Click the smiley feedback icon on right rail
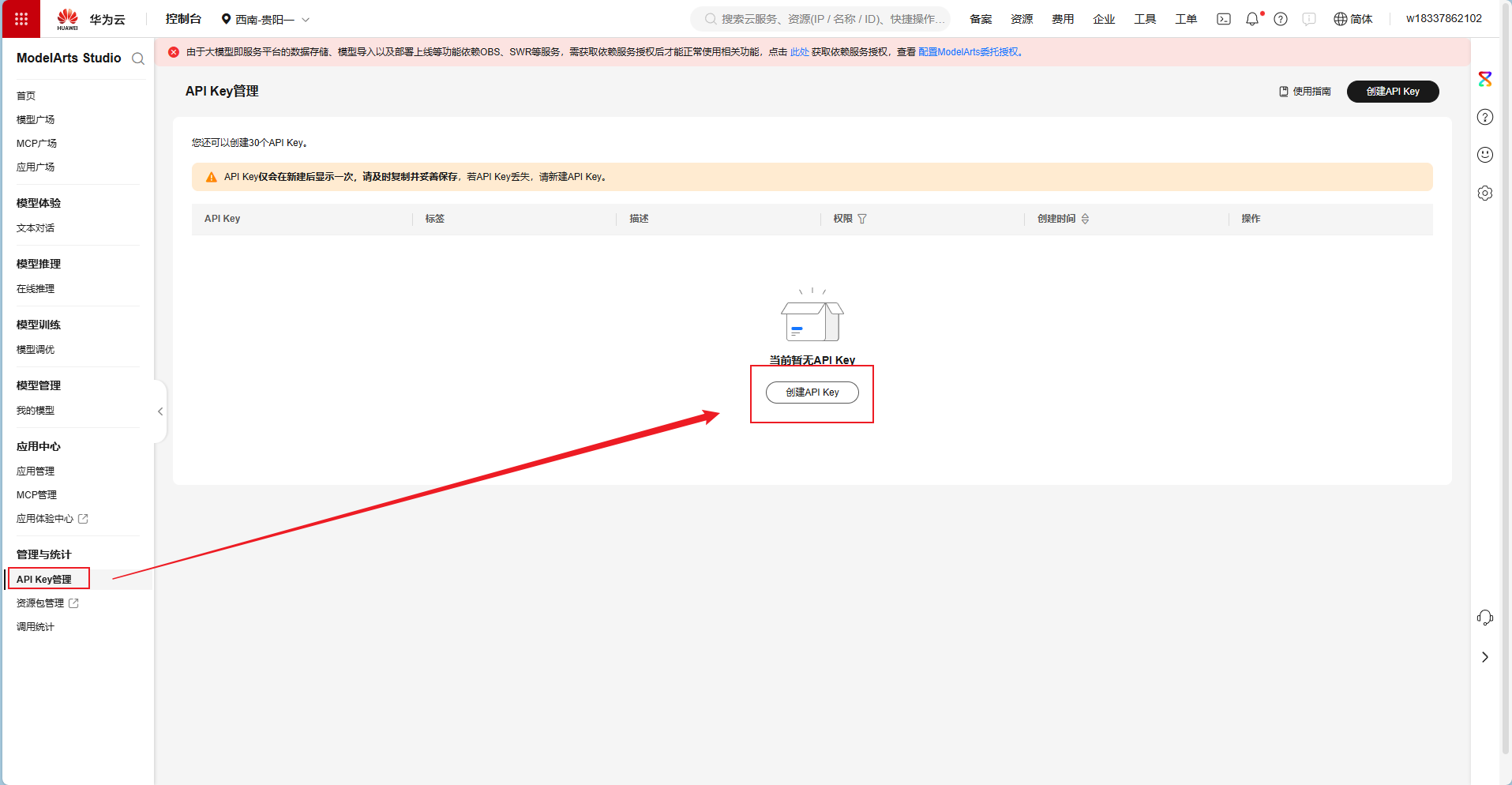 coord(1485,155)
